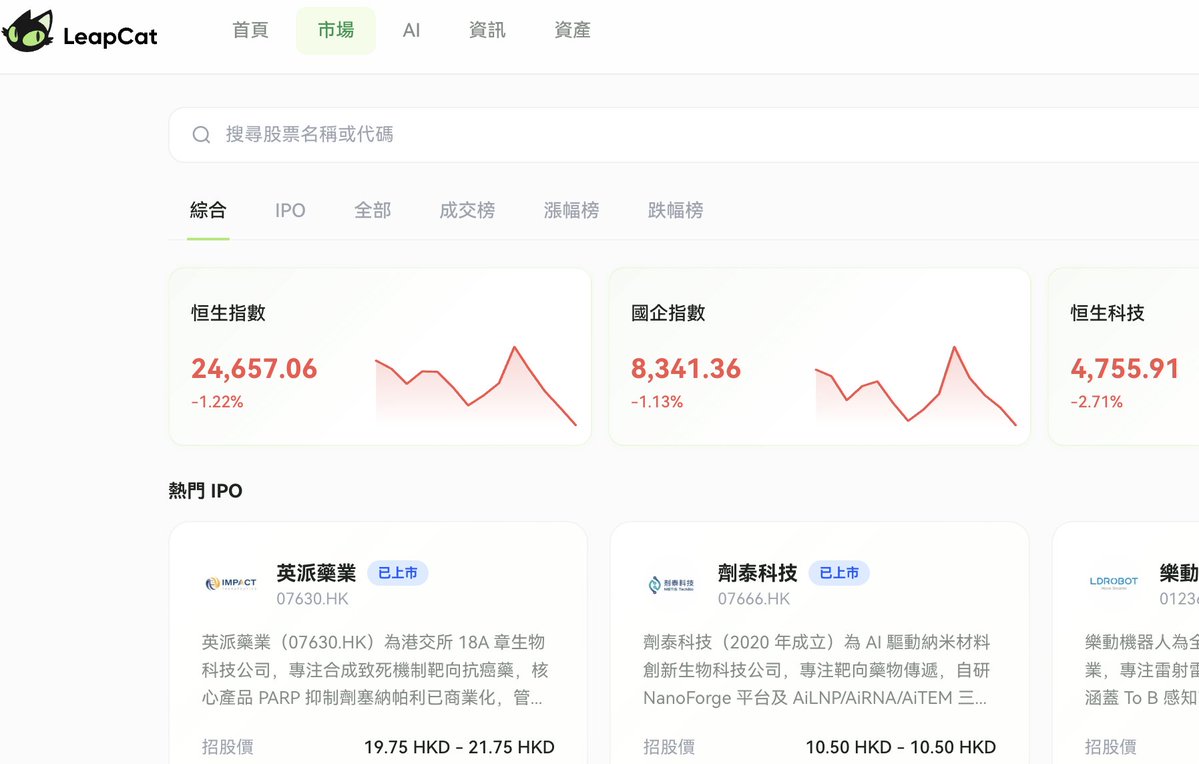Open the 劑泰科技 company name link
The width and height of the screenshot is (1199, 764).
757,573
